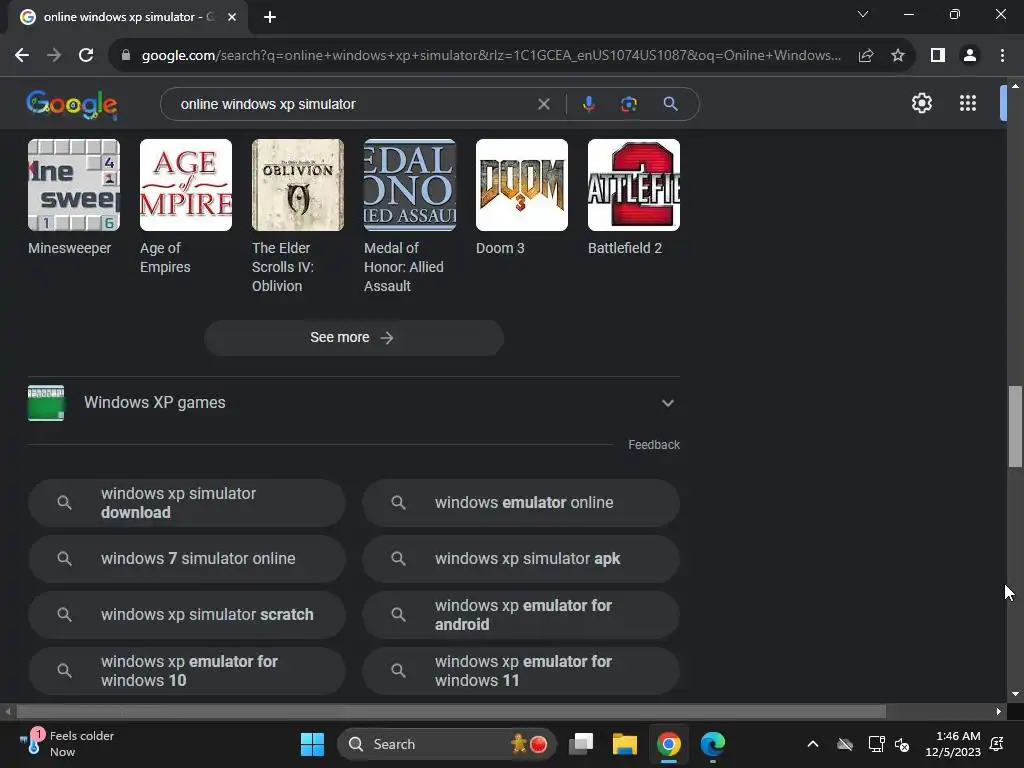The width and height of the screenshot is (1024, 768).
Task: Go back with the browser back arrow
Action: tap(22, 56)
